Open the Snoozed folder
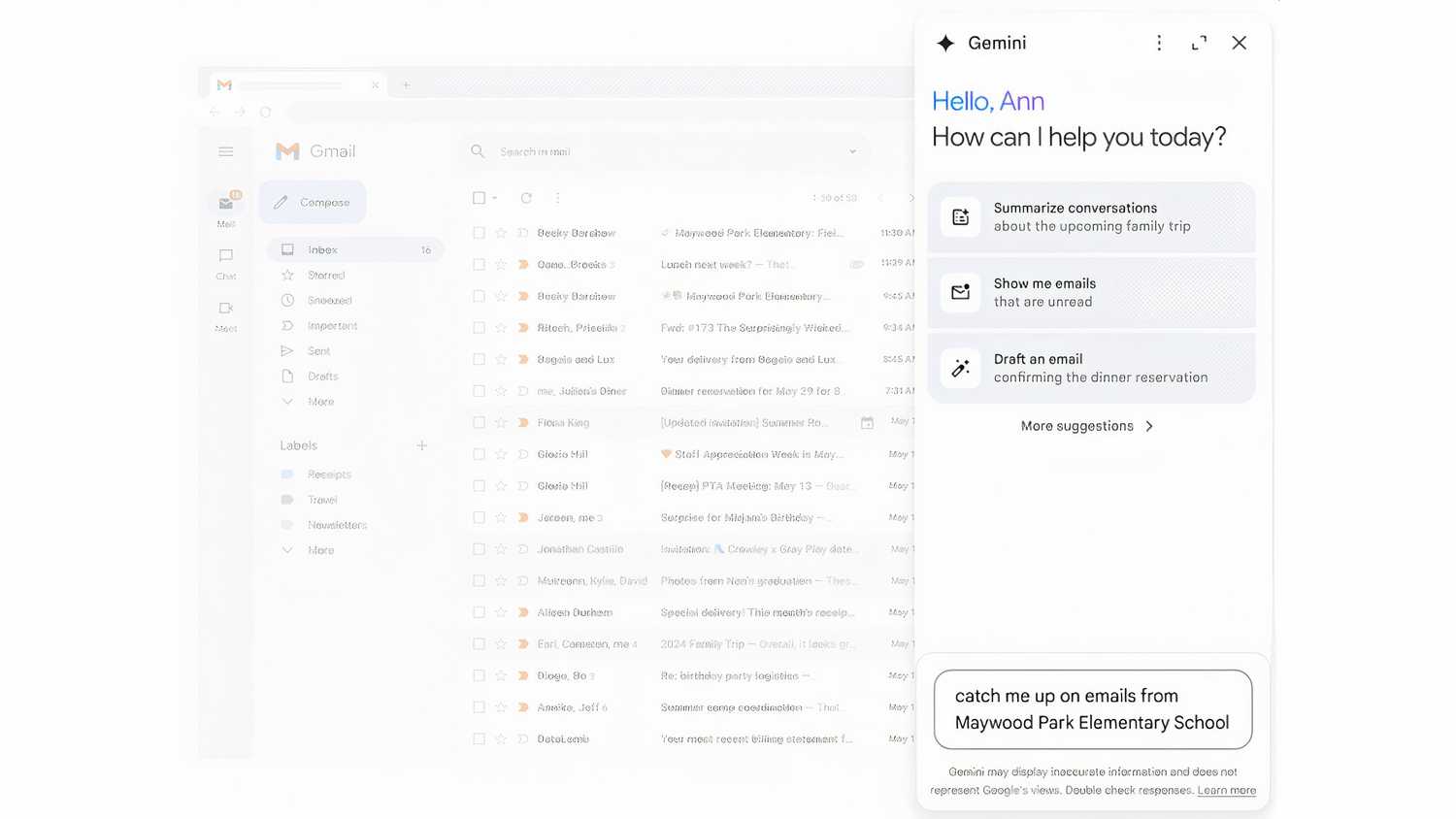The image size is (1456, 819). pos(329,301)
